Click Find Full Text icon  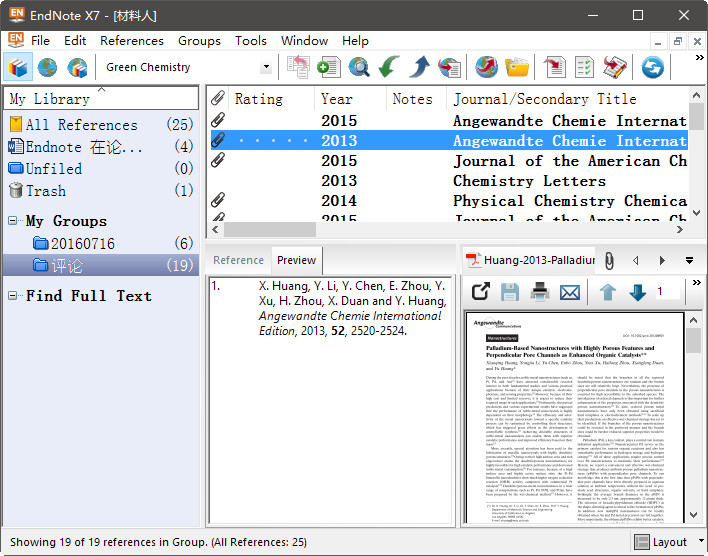450,67
